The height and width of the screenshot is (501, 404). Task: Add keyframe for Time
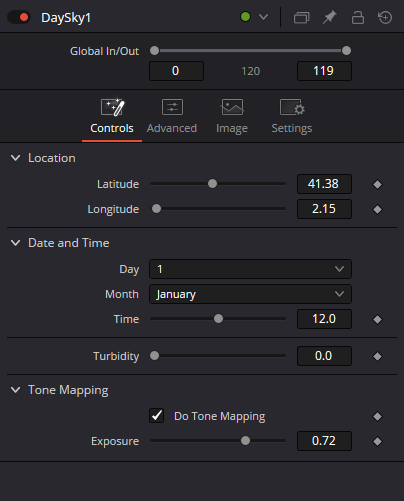pos(377,319)
